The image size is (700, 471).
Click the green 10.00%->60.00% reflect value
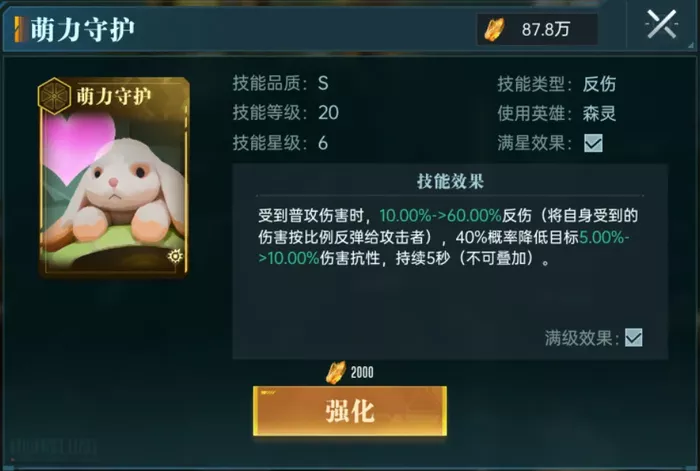pyautogui.click(x=440, y=216)
